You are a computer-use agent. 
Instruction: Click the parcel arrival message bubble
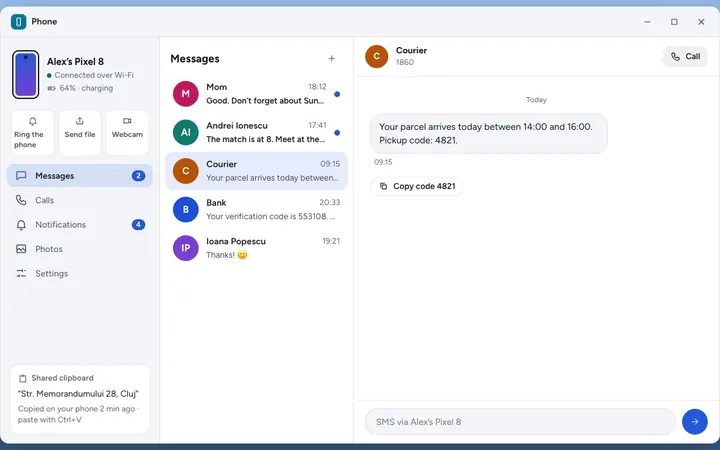pyautogui.click(x=489, y=134)
